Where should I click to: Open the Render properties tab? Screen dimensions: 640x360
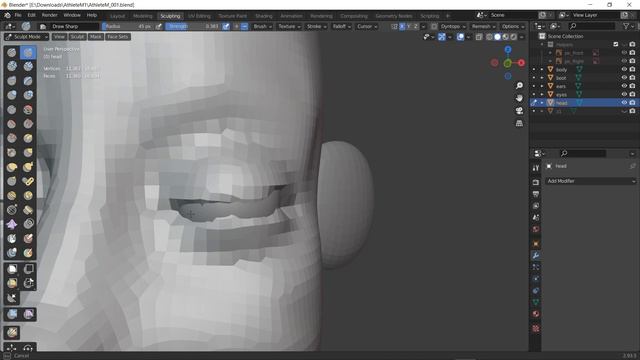[536, 182]
